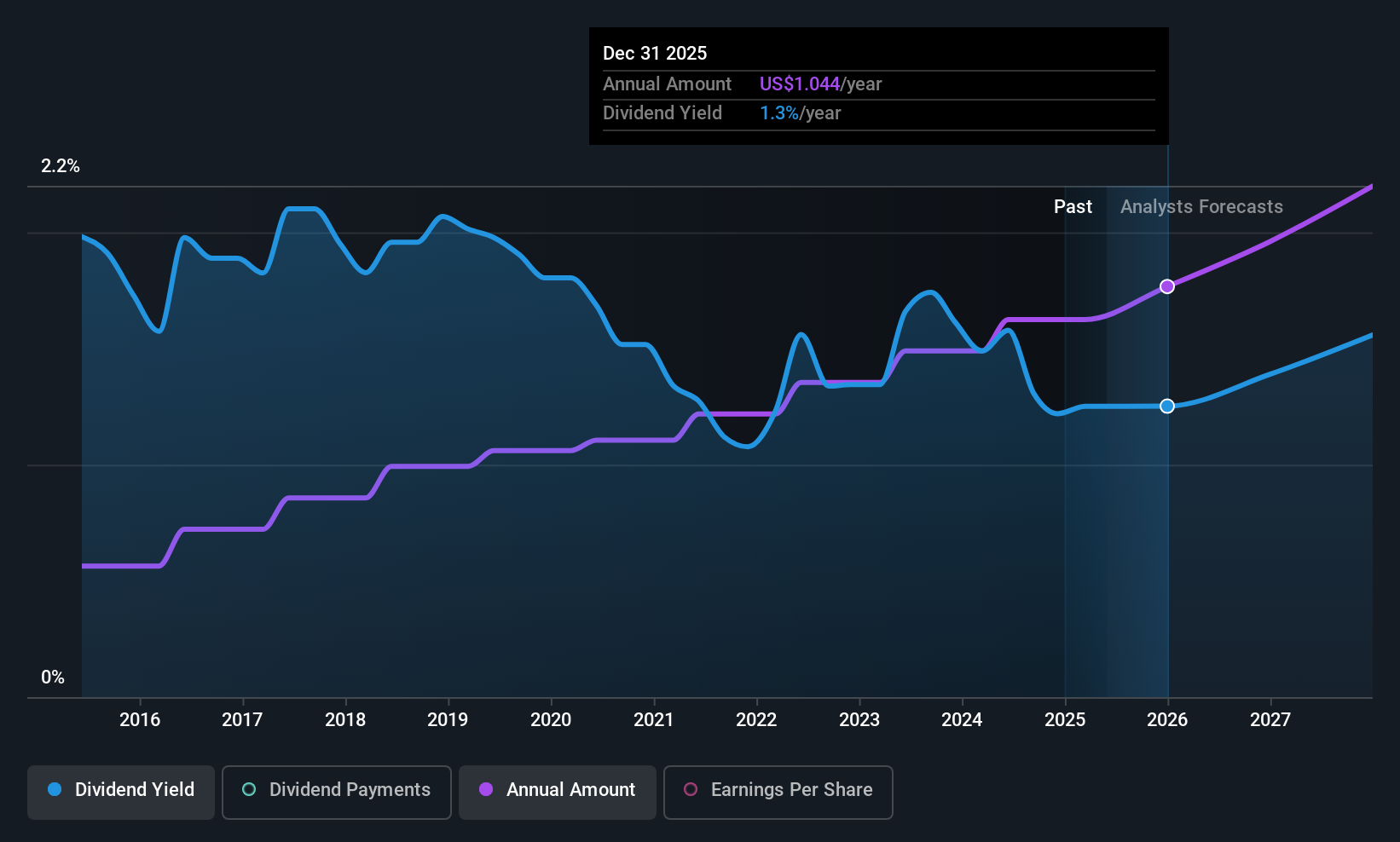Click the US$1.044/year tooltip value
This screenshot has height=842, width=1400.
click(x=820, y=84)
